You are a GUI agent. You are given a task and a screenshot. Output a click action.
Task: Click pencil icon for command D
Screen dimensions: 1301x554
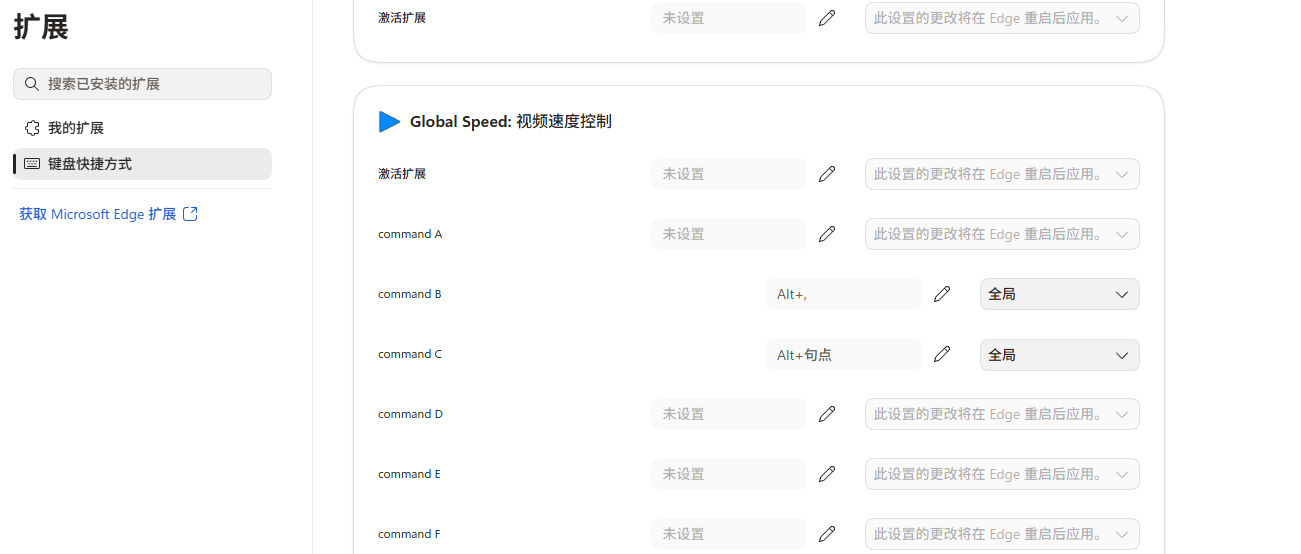pyautogui.click(x=827, y=414)
